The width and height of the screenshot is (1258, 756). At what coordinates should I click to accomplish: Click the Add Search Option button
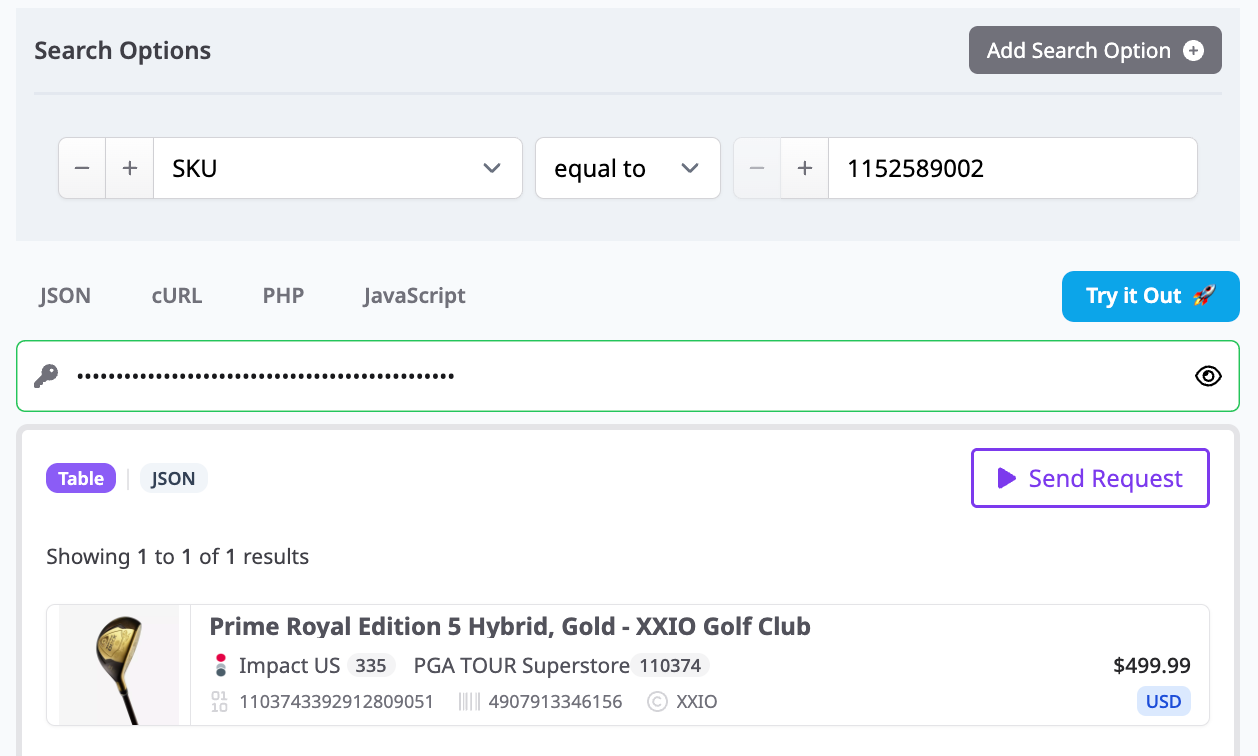click(x=1095, y=50)
